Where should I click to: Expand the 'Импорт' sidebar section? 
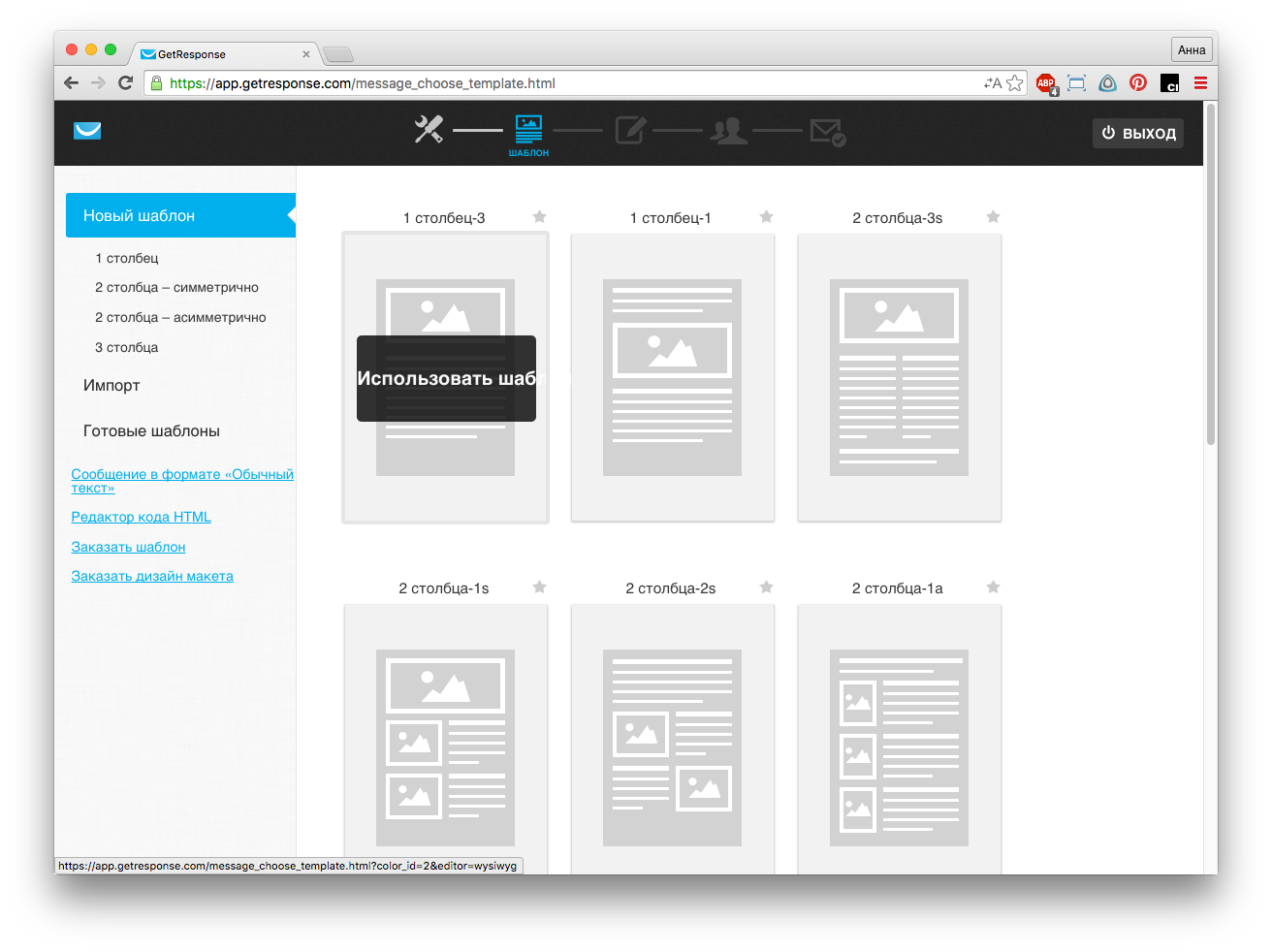tap(111, 386)
